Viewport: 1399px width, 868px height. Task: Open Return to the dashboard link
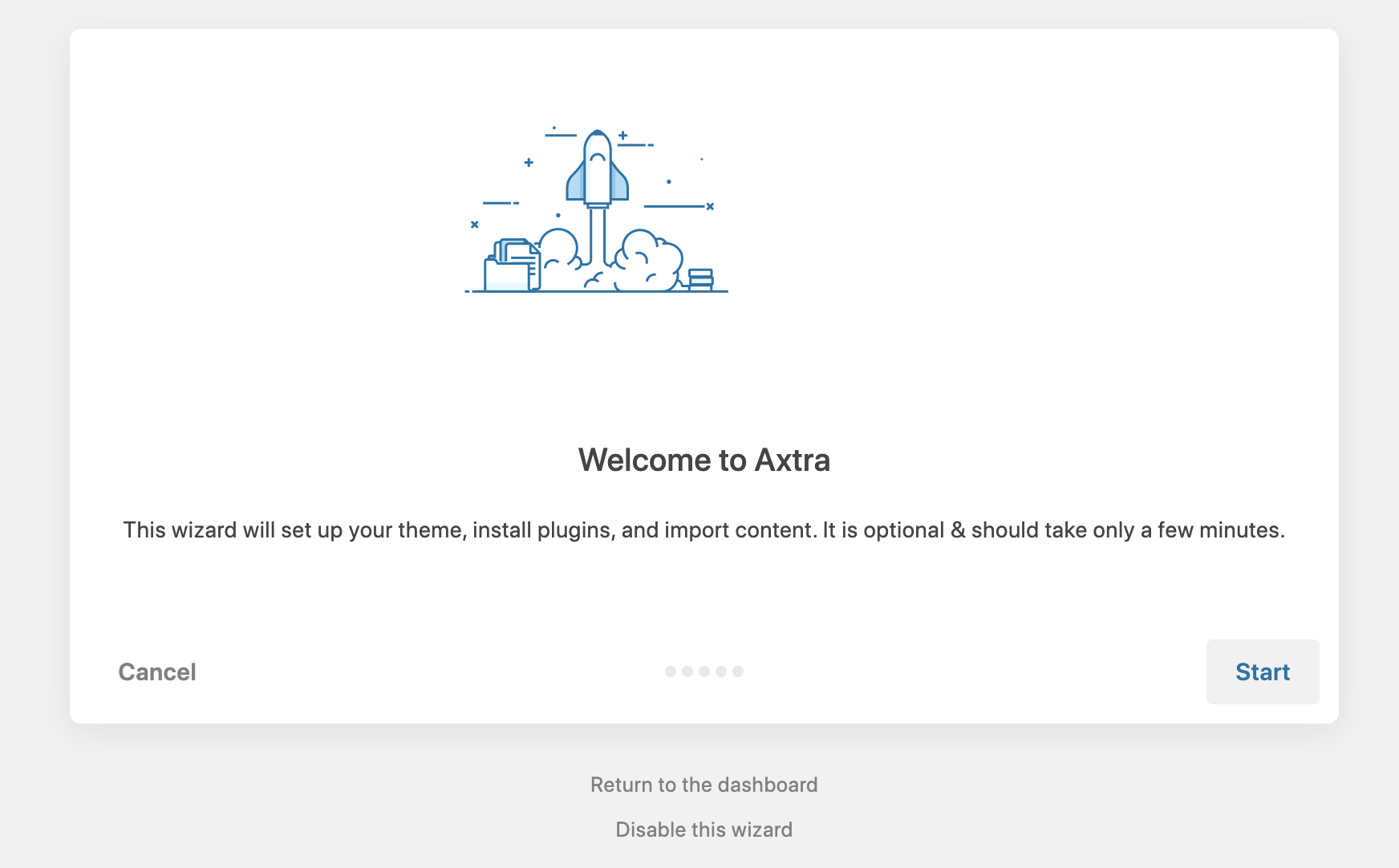[703, 785]
